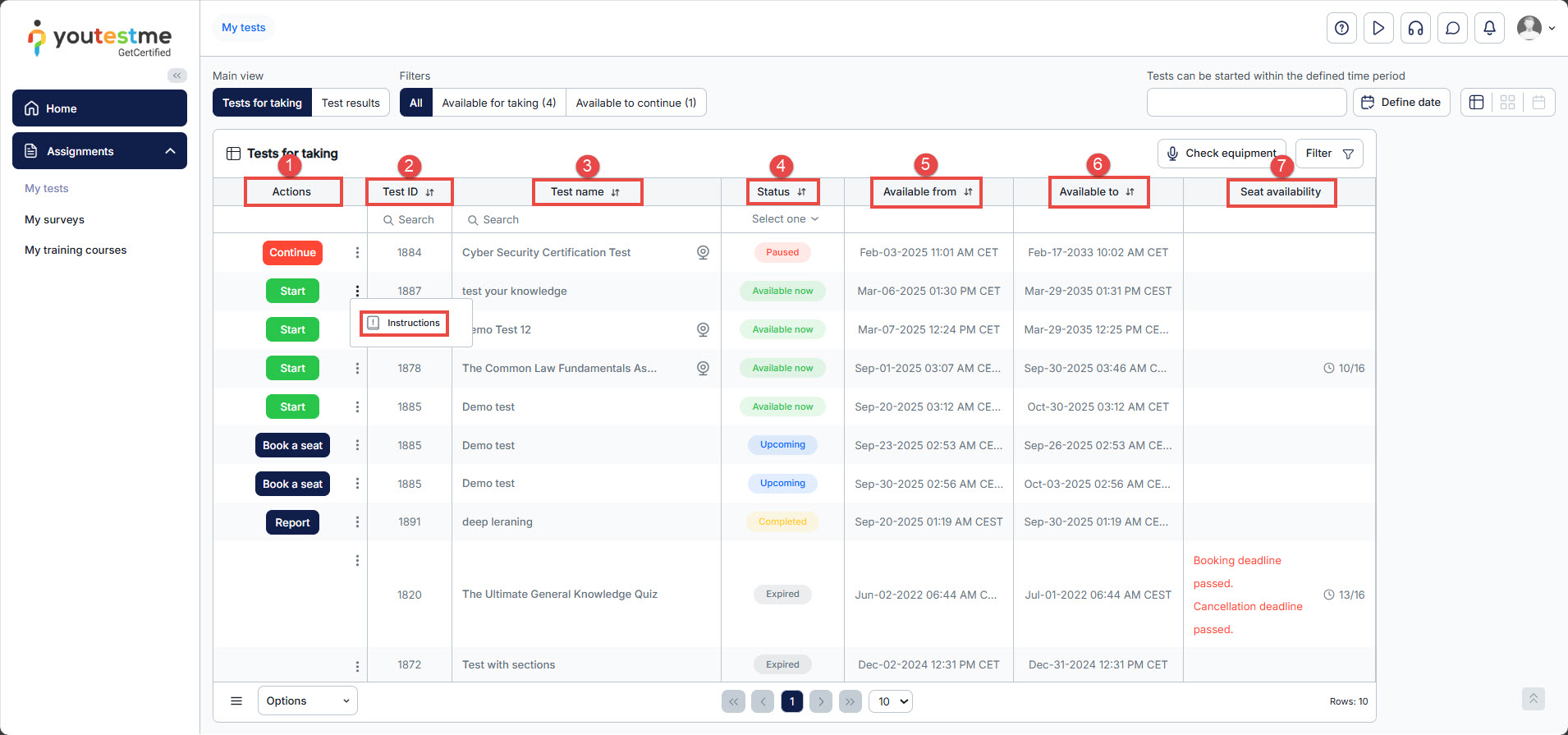The image size is (1568, 735).
Task: Open the headphones support icon
Action: tap(1415, 28)
